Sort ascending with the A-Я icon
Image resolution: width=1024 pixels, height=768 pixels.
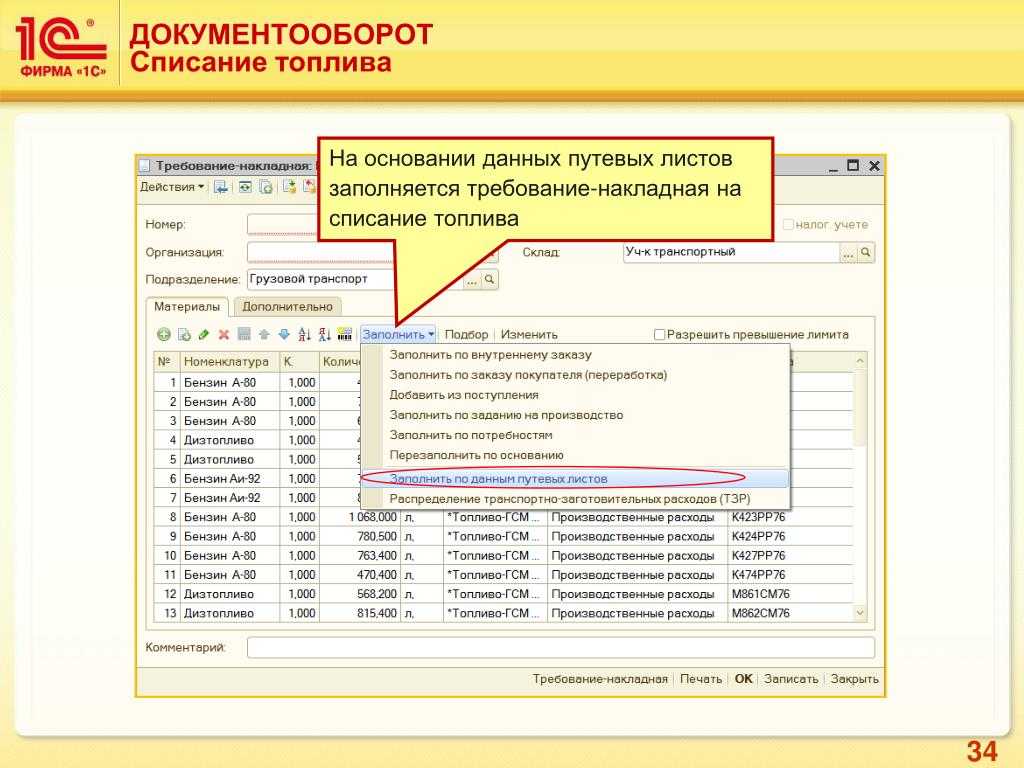tap(304, 334)
